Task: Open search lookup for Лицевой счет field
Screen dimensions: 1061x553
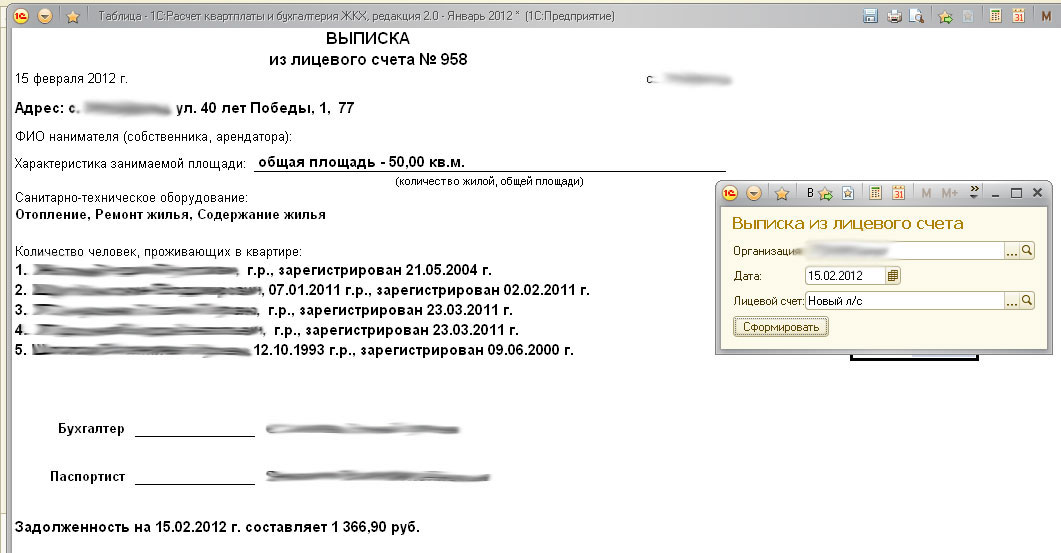Action: (1027, 301)
